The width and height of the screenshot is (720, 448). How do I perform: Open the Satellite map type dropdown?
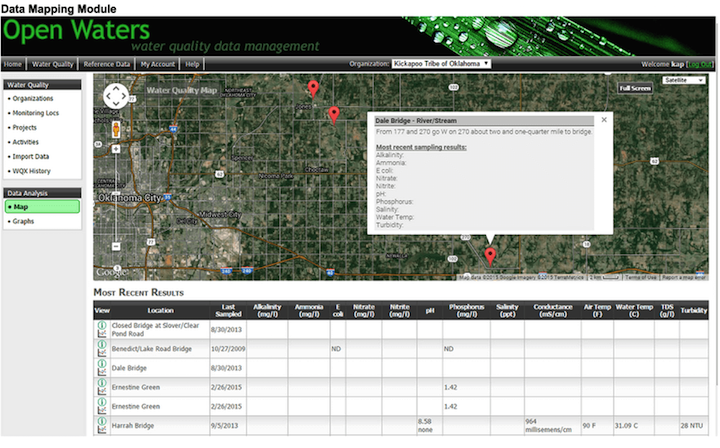point(684,80)
